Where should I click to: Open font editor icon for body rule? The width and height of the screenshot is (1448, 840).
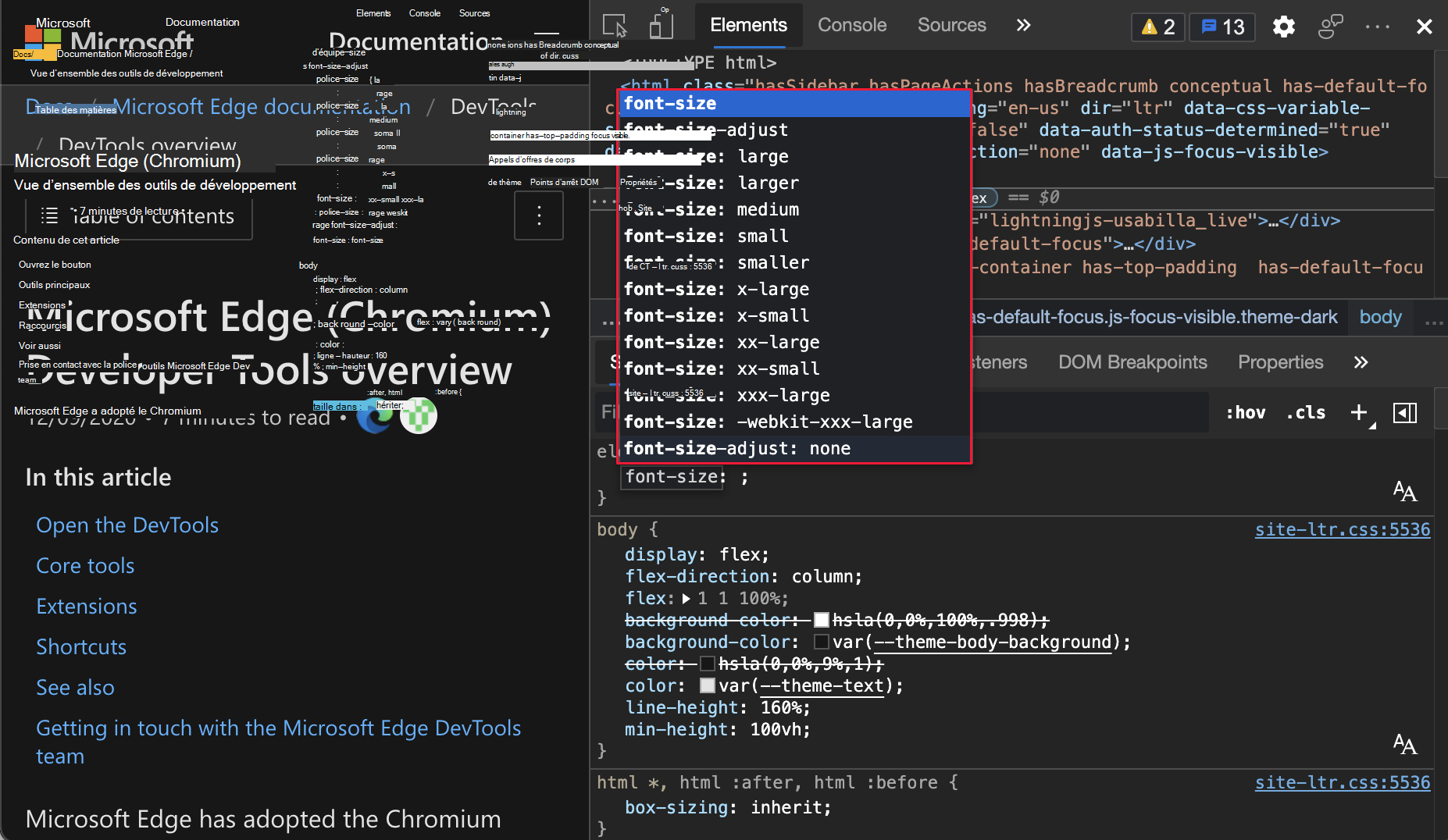(1405, 744)
